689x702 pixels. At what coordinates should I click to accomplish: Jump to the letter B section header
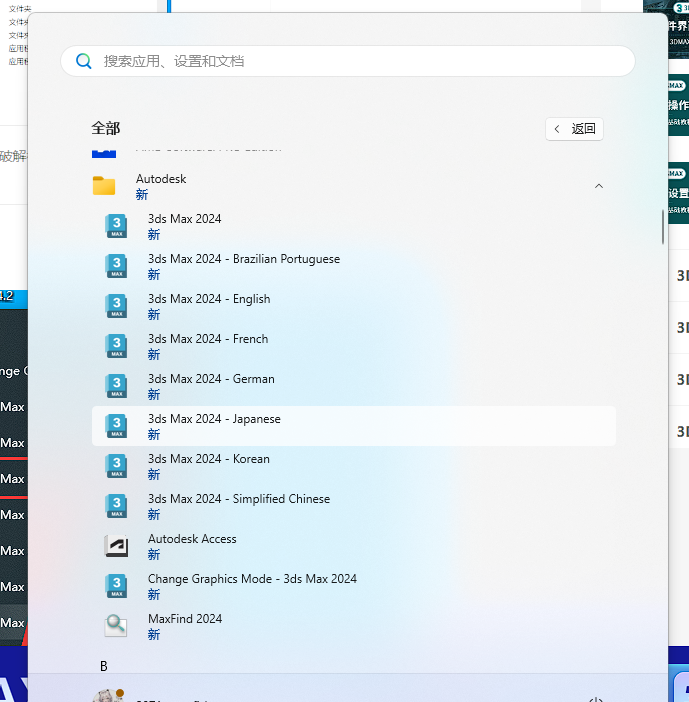[x=104, y=667]
